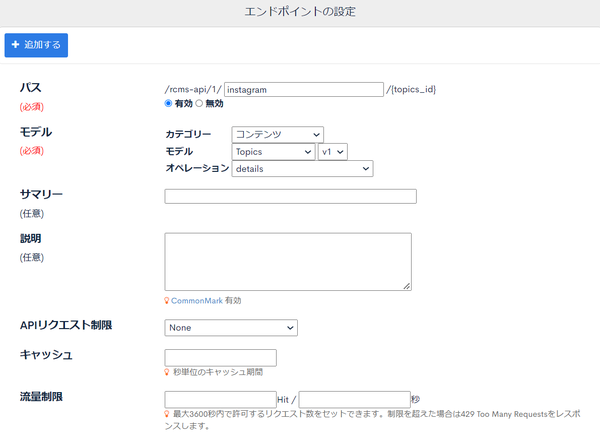Click the 秒単位のキャッシュ期間 hint text
This screenshot has height=443, width=600.
coord(218,372)
